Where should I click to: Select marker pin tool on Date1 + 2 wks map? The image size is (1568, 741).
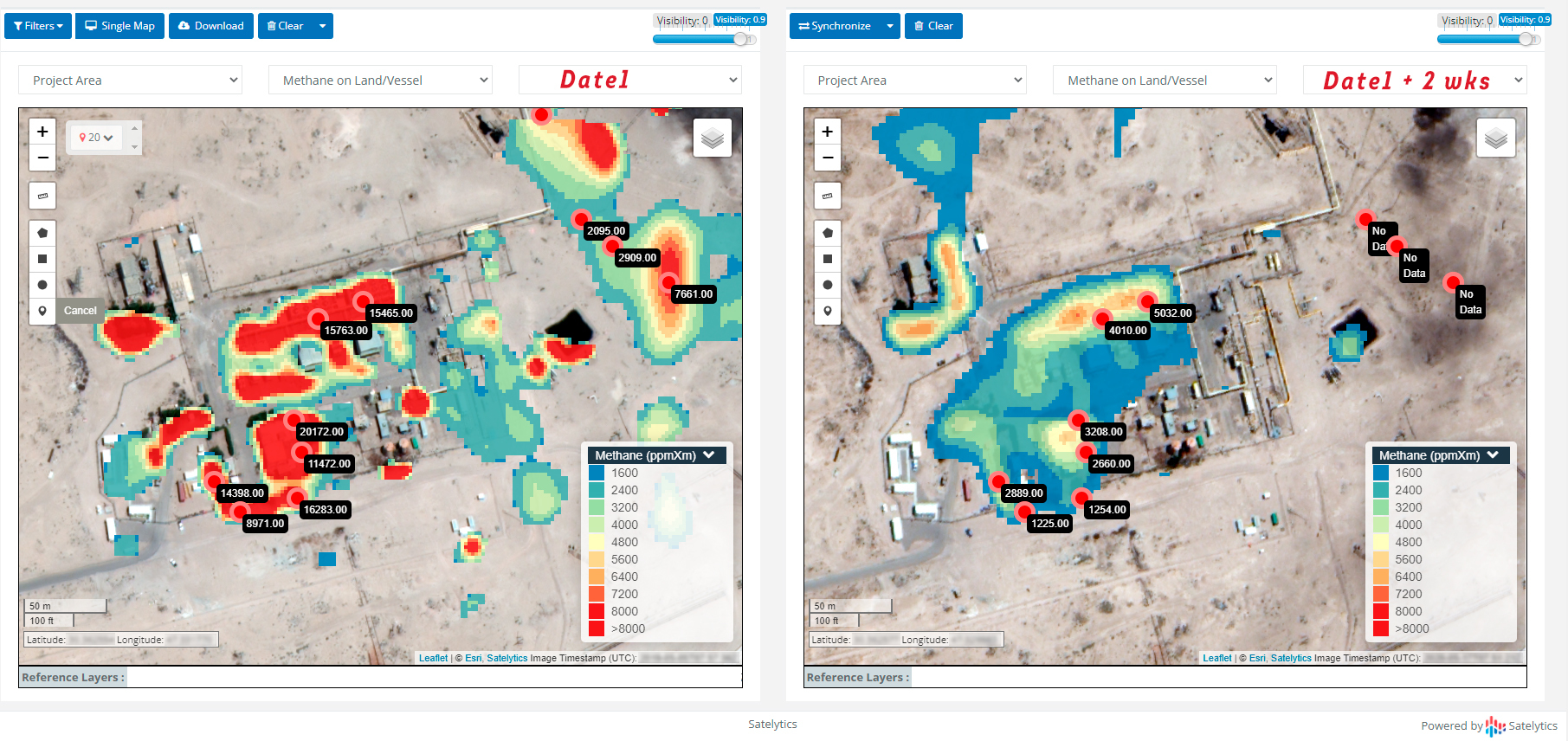tap(828, 311)
